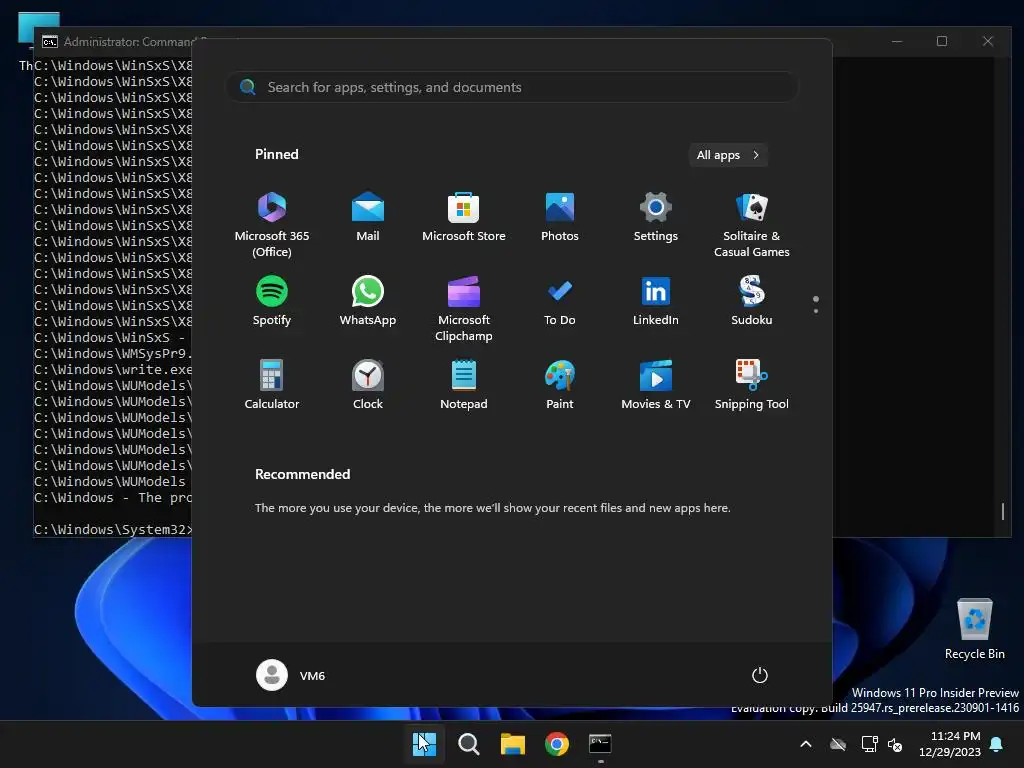Image resolution: width=1024 pixels, height=768 pixels.
Task: Launch WhatsApp from pinned apps
Action: tap(368, 300)
